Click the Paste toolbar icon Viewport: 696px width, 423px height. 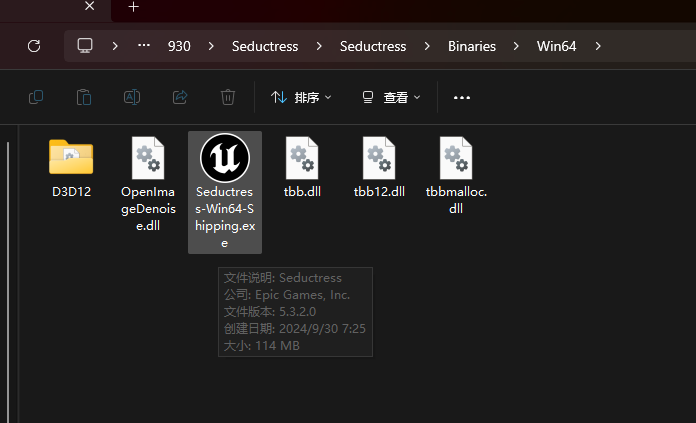pos(84,97)
